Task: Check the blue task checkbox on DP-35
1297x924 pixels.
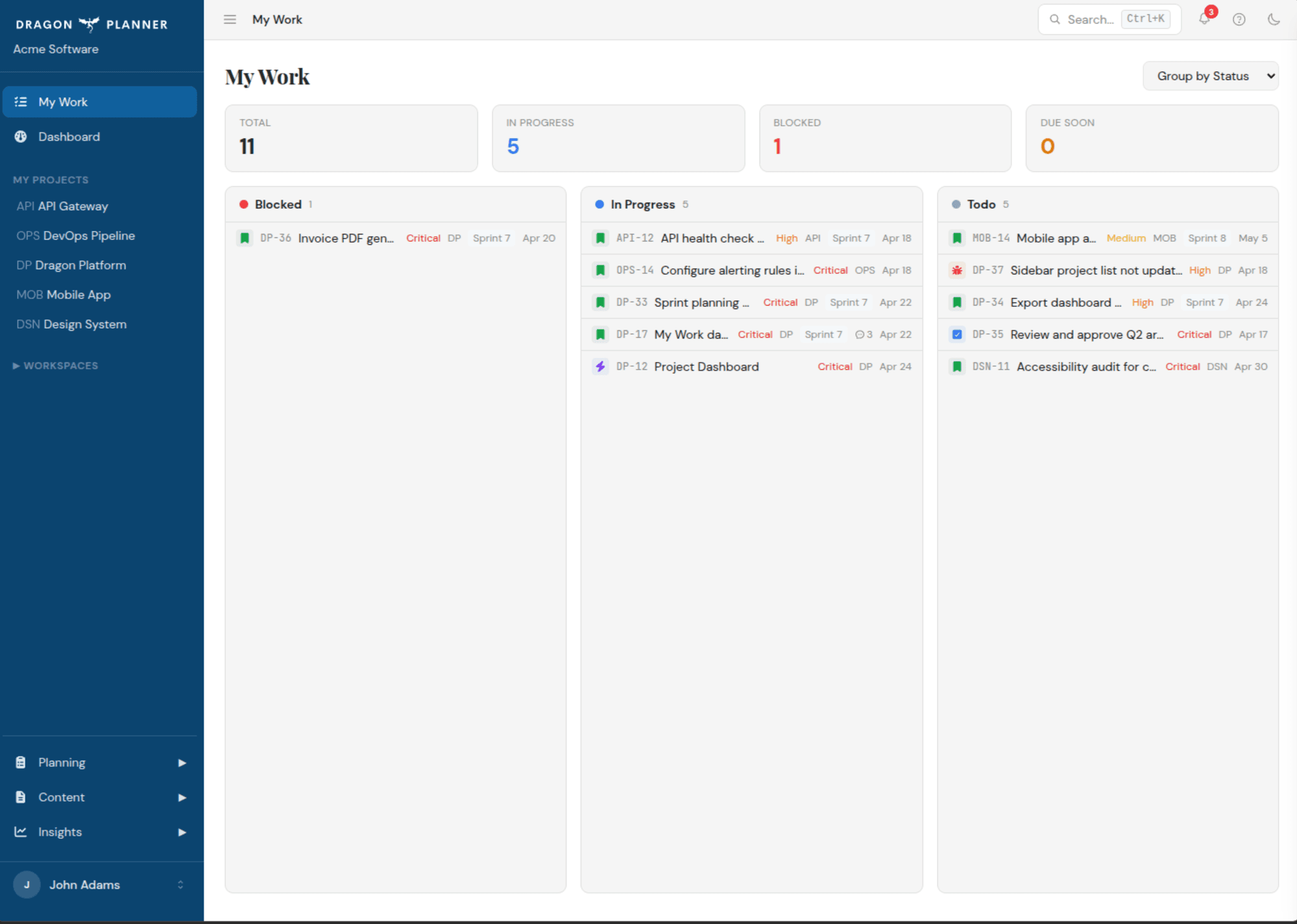Action: click(957, 334)
